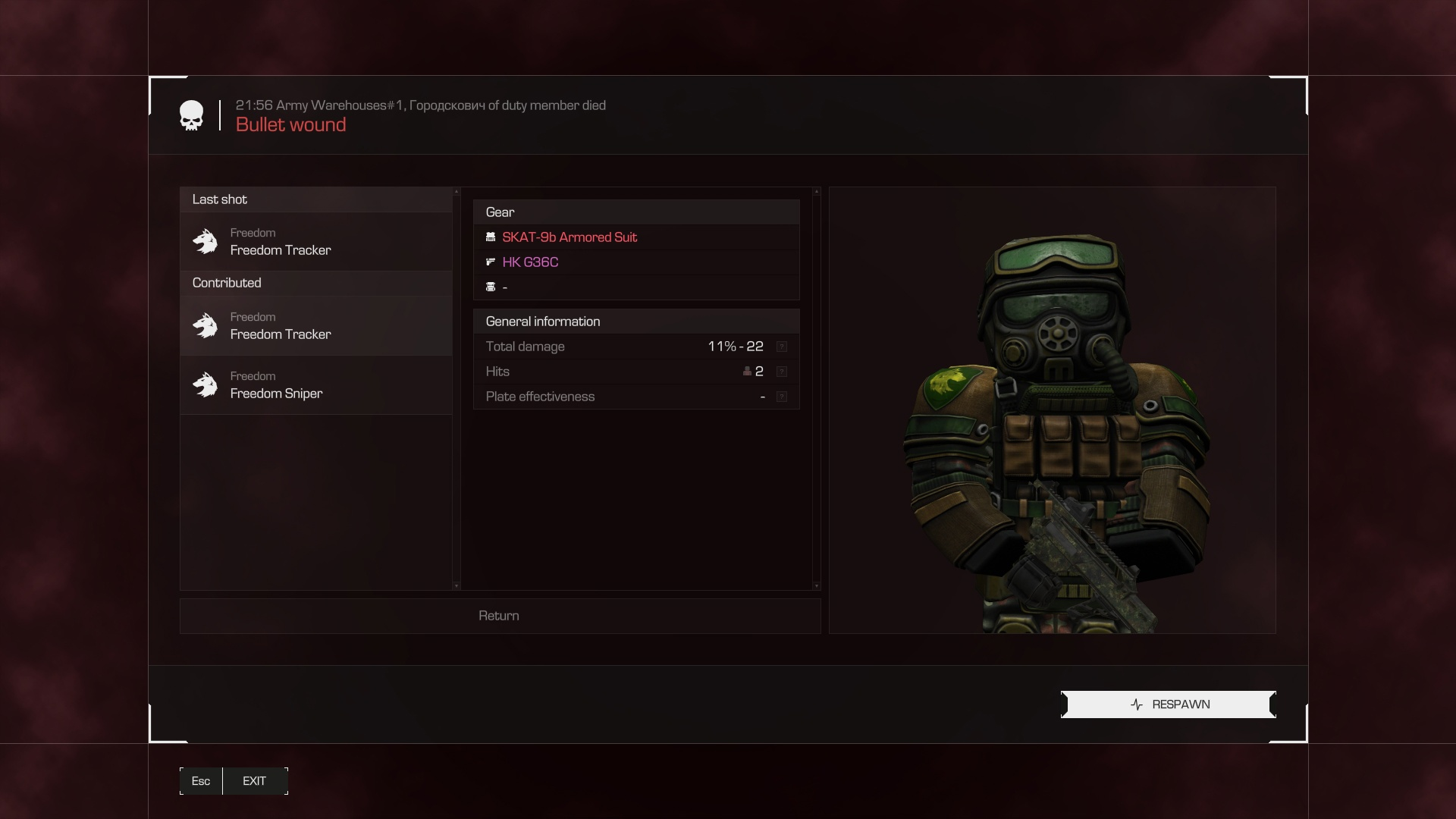The width and height of the screenshot is (1456, 819).
Task: Click the skull death icon
Action: (192, 116)
